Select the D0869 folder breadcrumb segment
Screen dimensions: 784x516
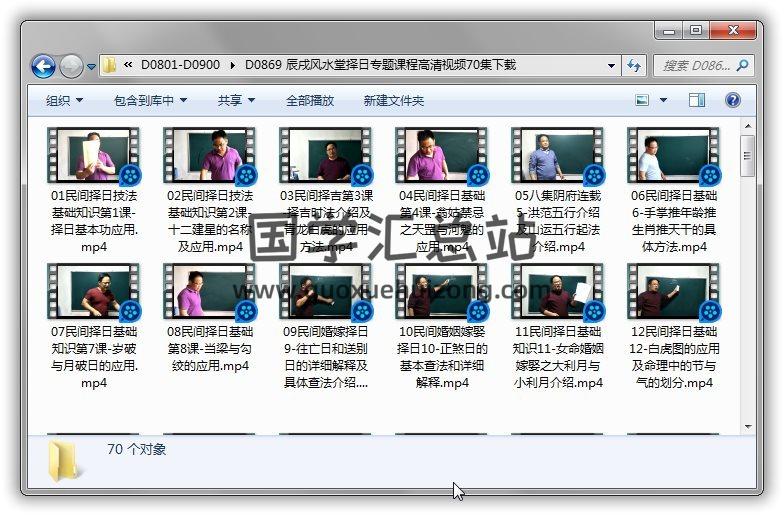tap(380, 65)
